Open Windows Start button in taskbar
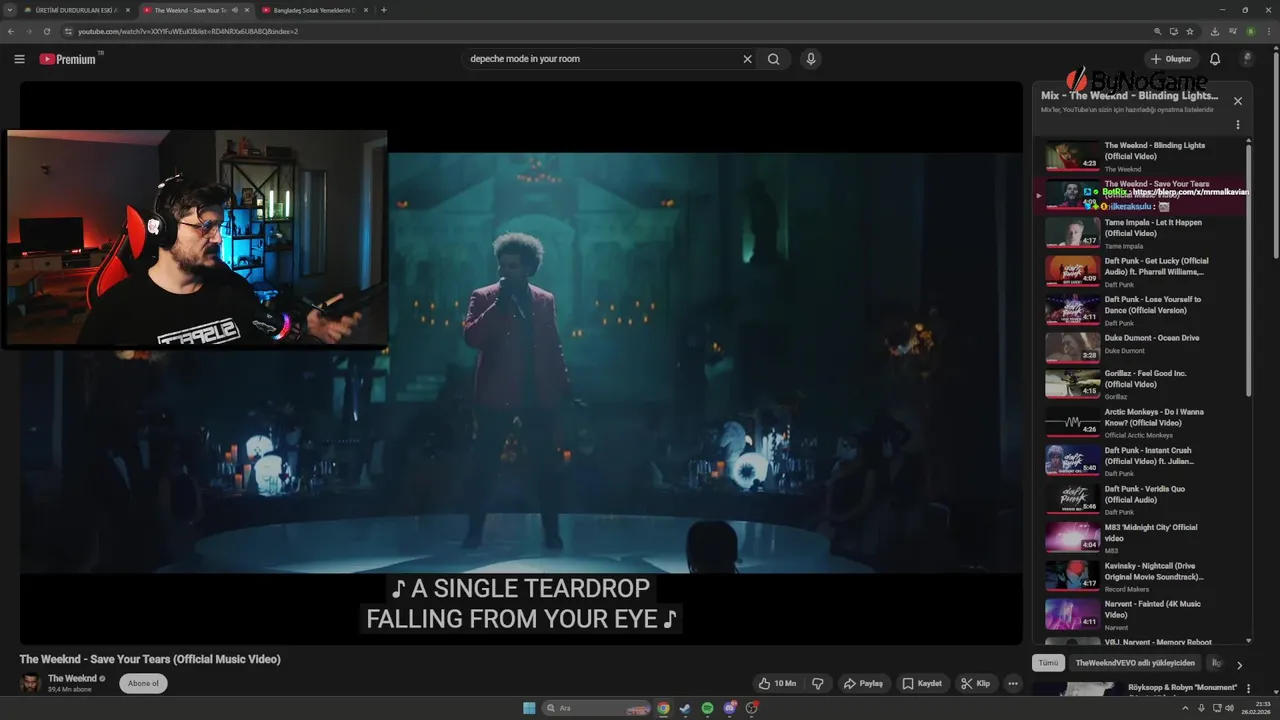The width and height of the screenshot is (1280, 720). [529, 708]
